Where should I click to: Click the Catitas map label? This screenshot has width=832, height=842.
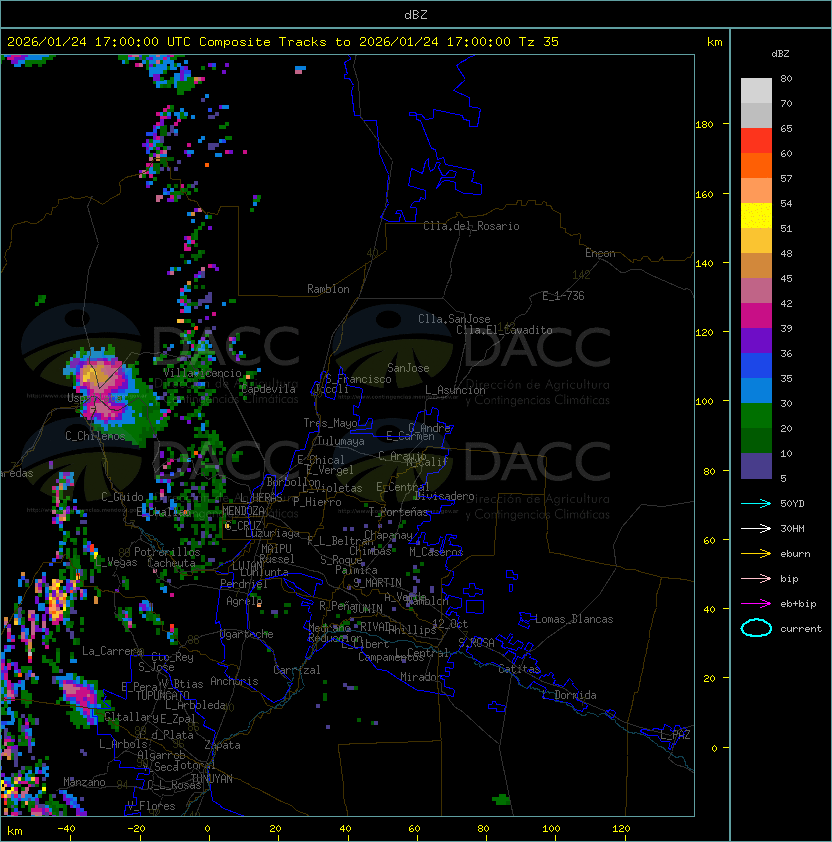point(519,669)
